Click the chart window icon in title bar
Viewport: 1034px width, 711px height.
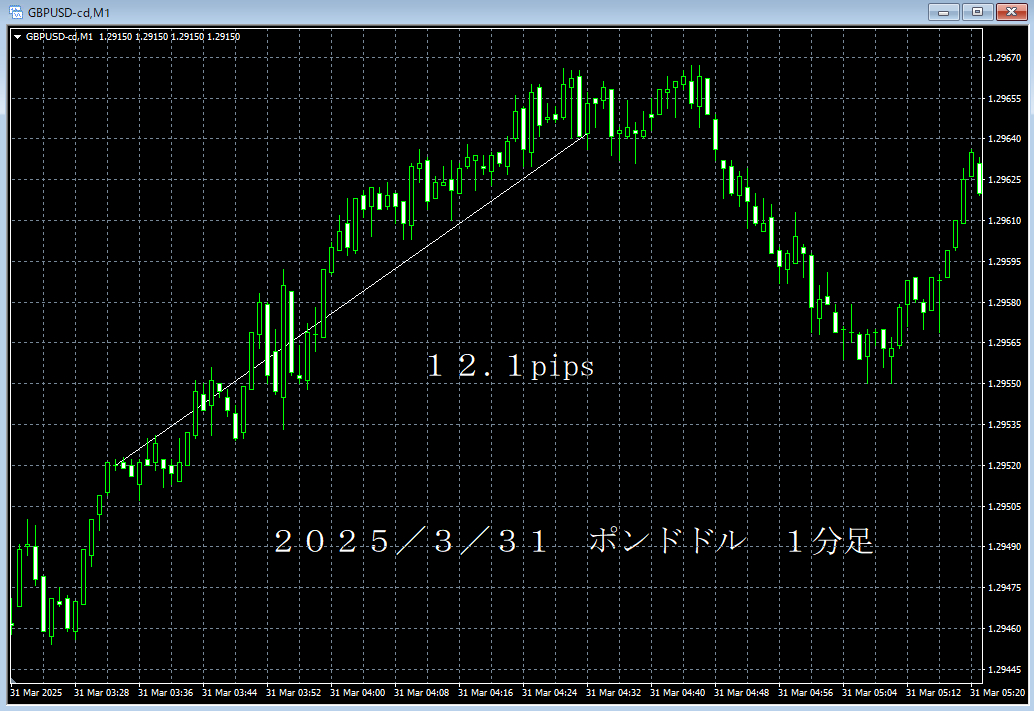[14, 12]
